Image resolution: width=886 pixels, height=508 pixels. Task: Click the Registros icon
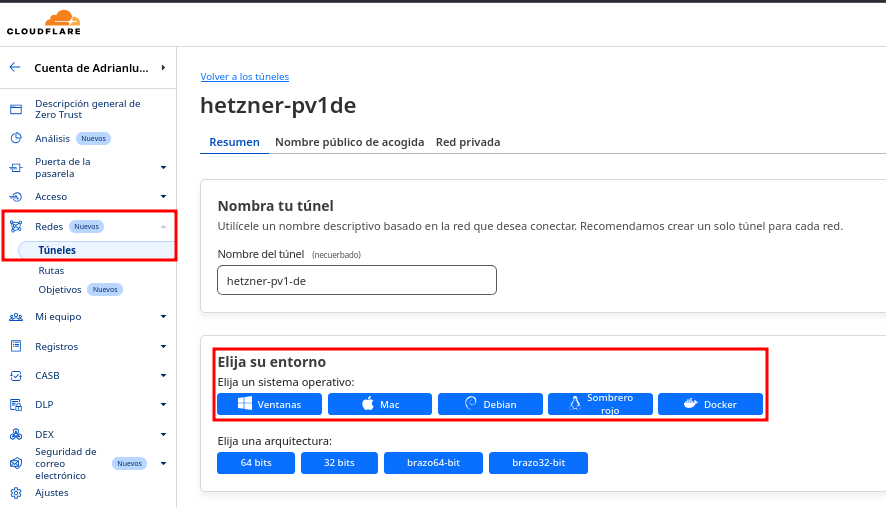coord(16,346)
